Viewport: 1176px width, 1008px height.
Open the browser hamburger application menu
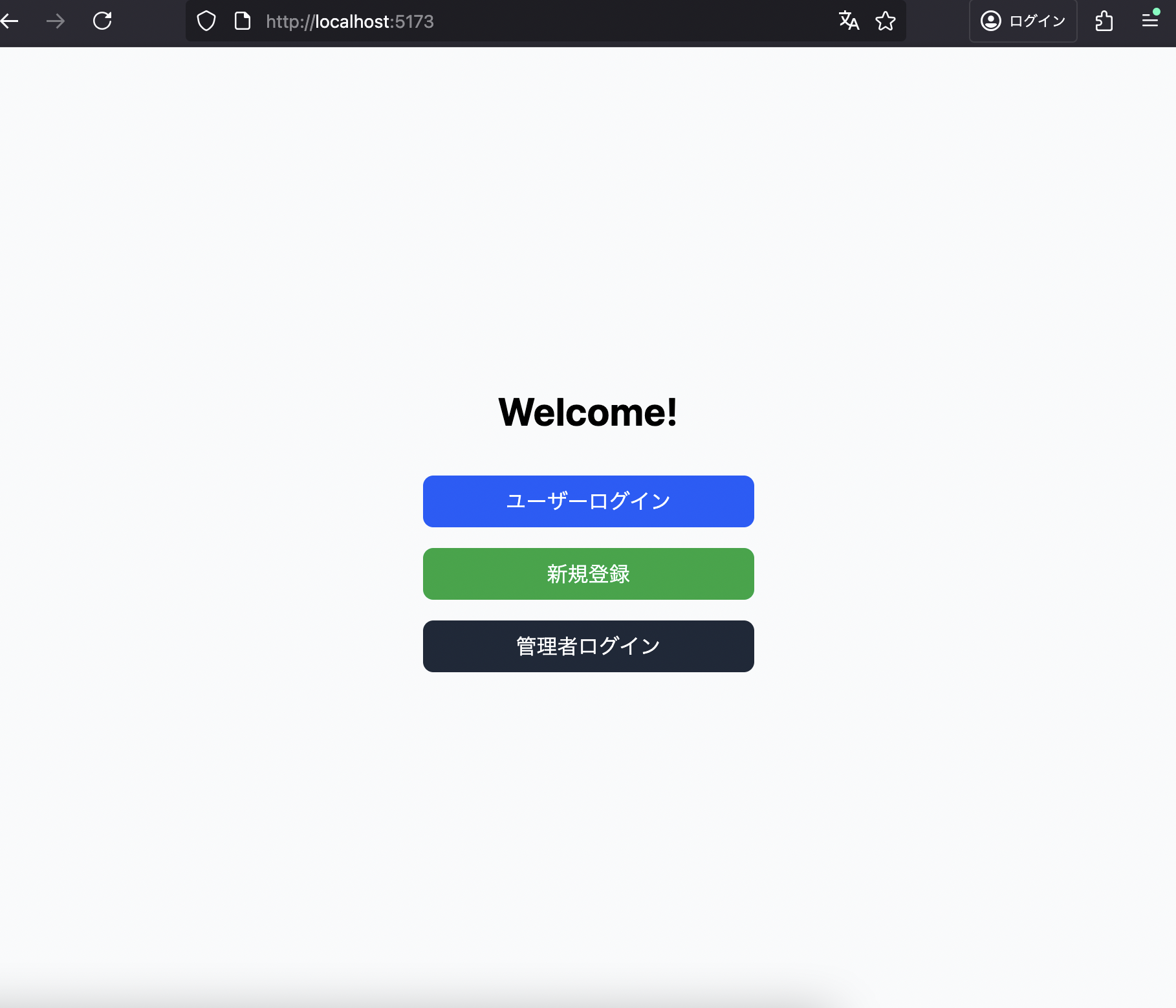pos(1149,21)
